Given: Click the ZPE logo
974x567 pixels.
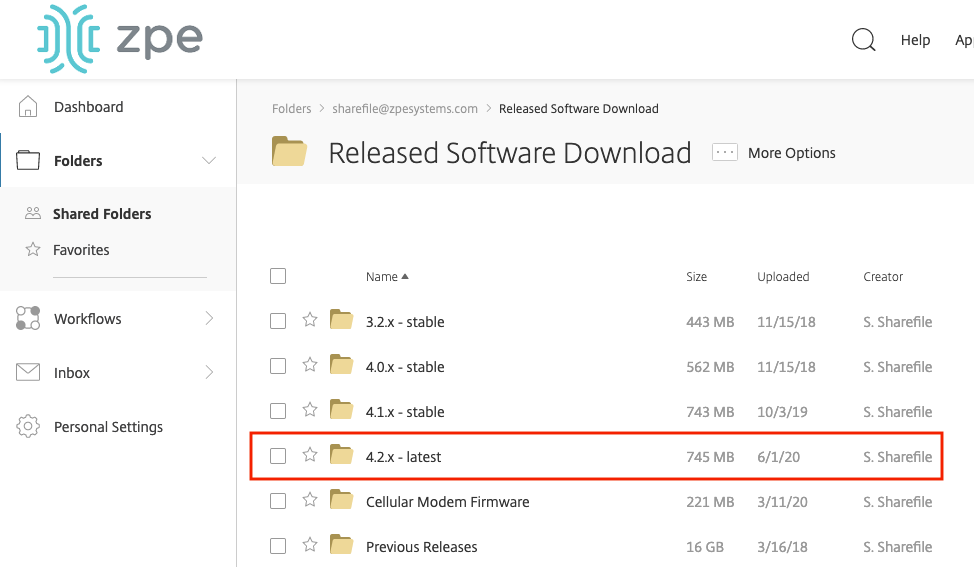Looking at the screenshot, I should click(120, 39).
